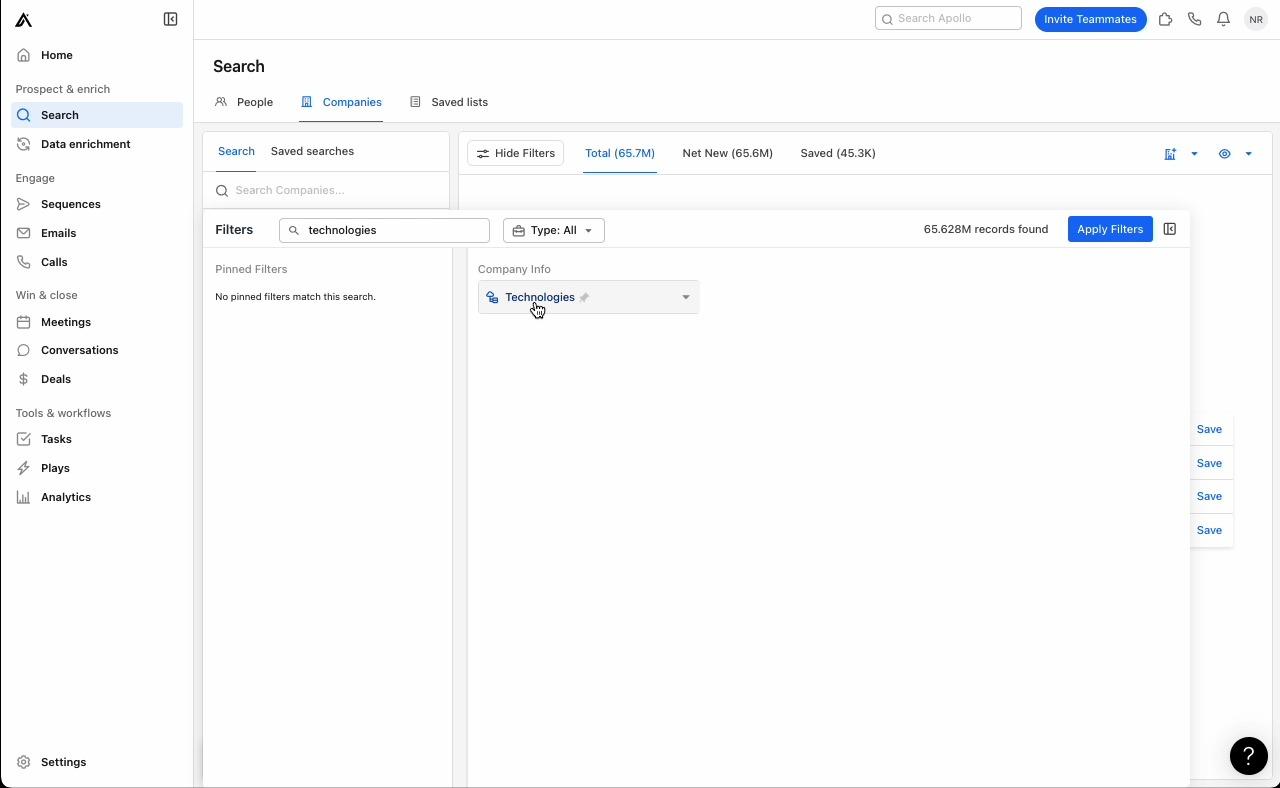The width and height of the screenshot is (1280, 788).
Task: Switch to the People tab
Action: coord(244,102)
